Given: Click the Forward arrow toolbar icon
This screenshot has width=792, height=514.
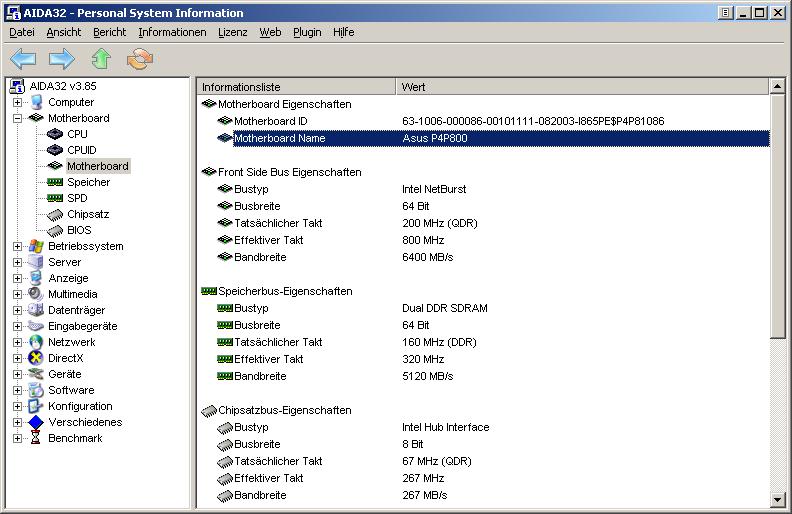Looking at the screenshot, I should pyautogui.click(x=62, y=59).
